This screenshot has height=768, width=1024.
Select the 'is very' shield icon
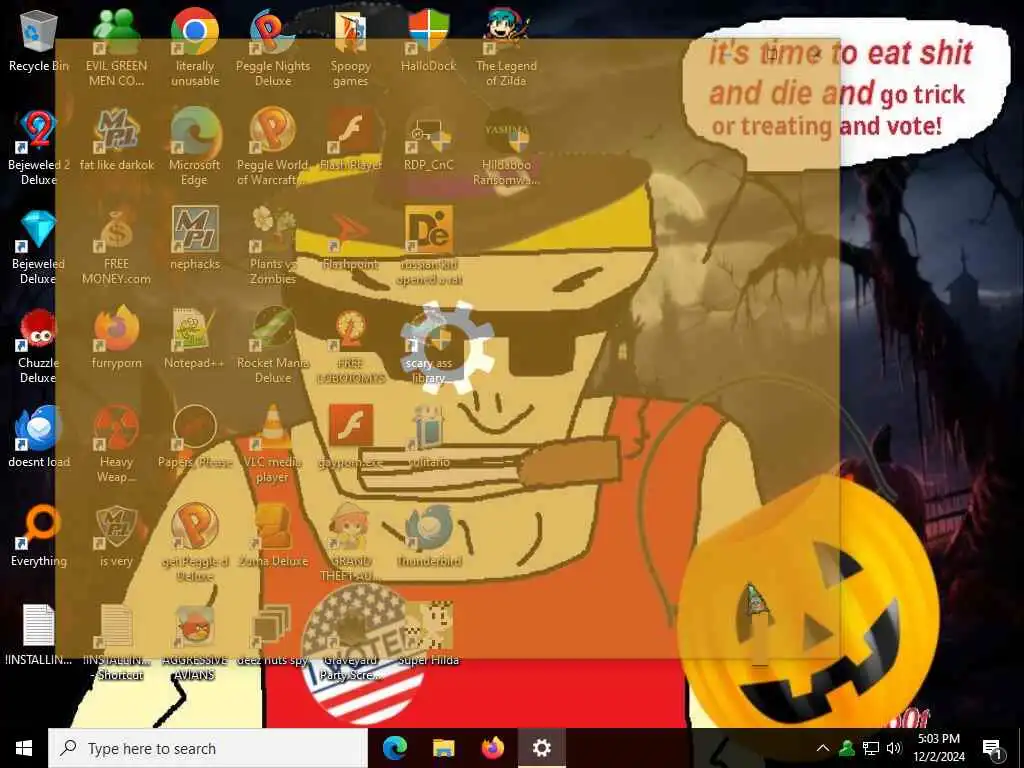coord(116,536)
